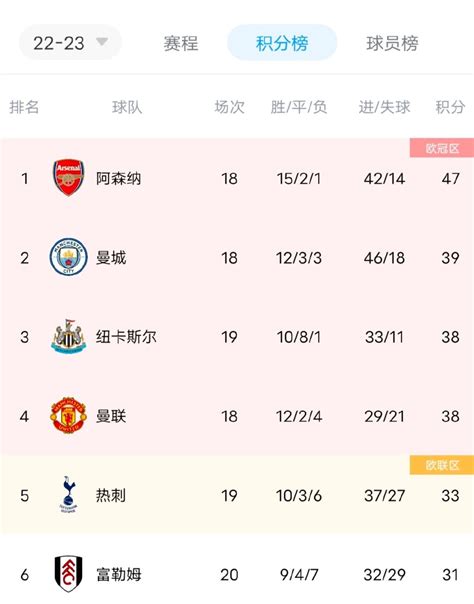Image resolution: width=474 pixels, height=604 pixels.
Task: Click the Fulham club crest
Action: pos(69,574)
